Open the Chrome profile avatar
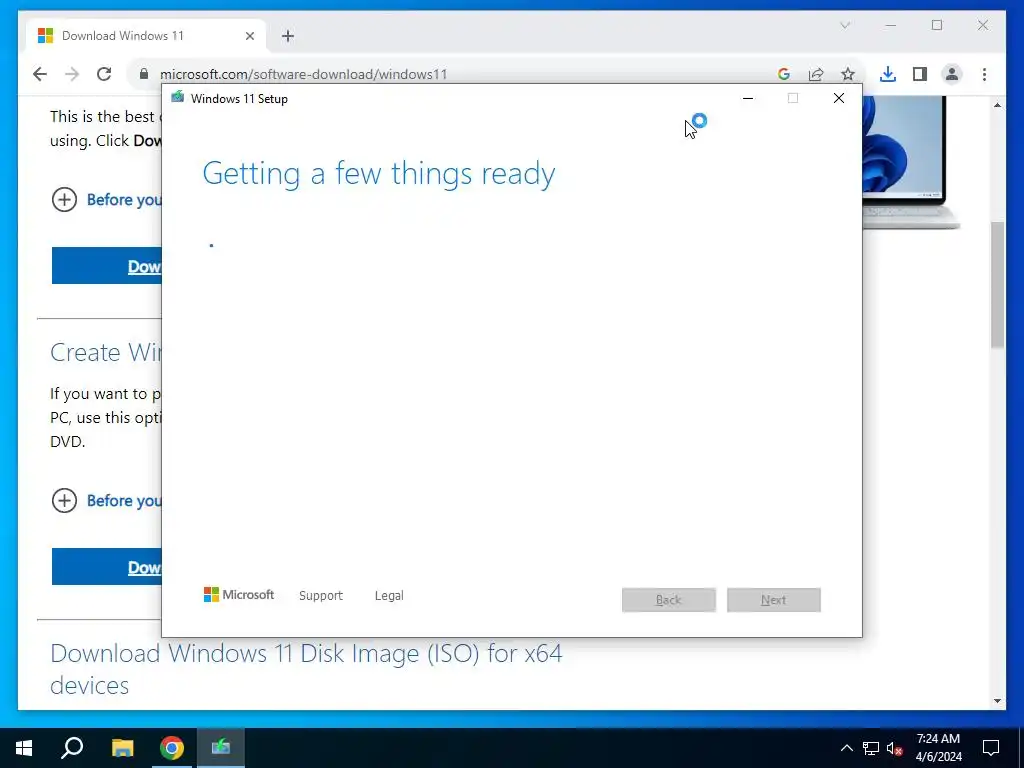 click(952, 74)
